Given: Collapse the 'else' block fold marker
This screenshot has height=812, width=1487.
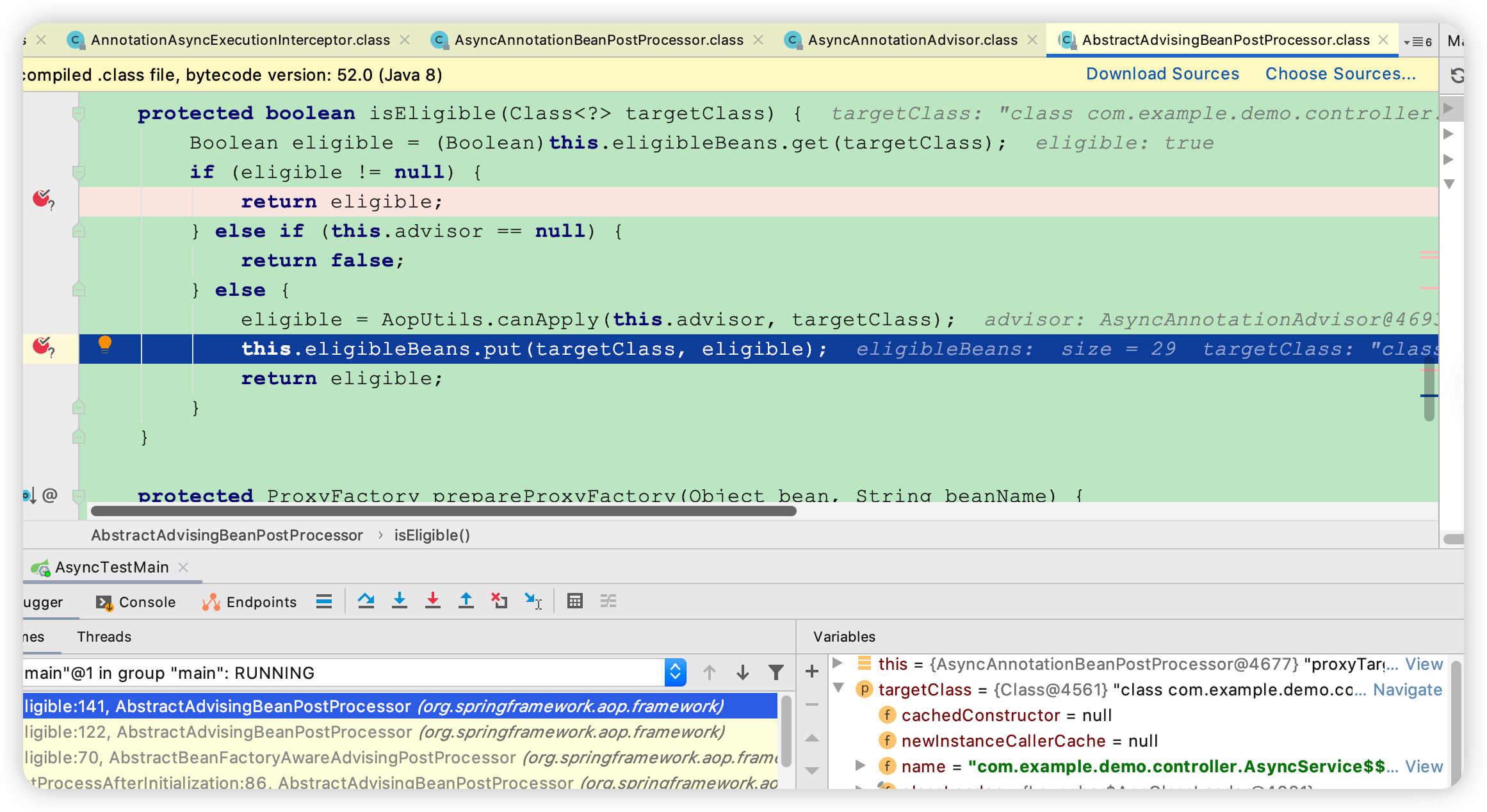Looking at the screenshot, I should 79,289.
